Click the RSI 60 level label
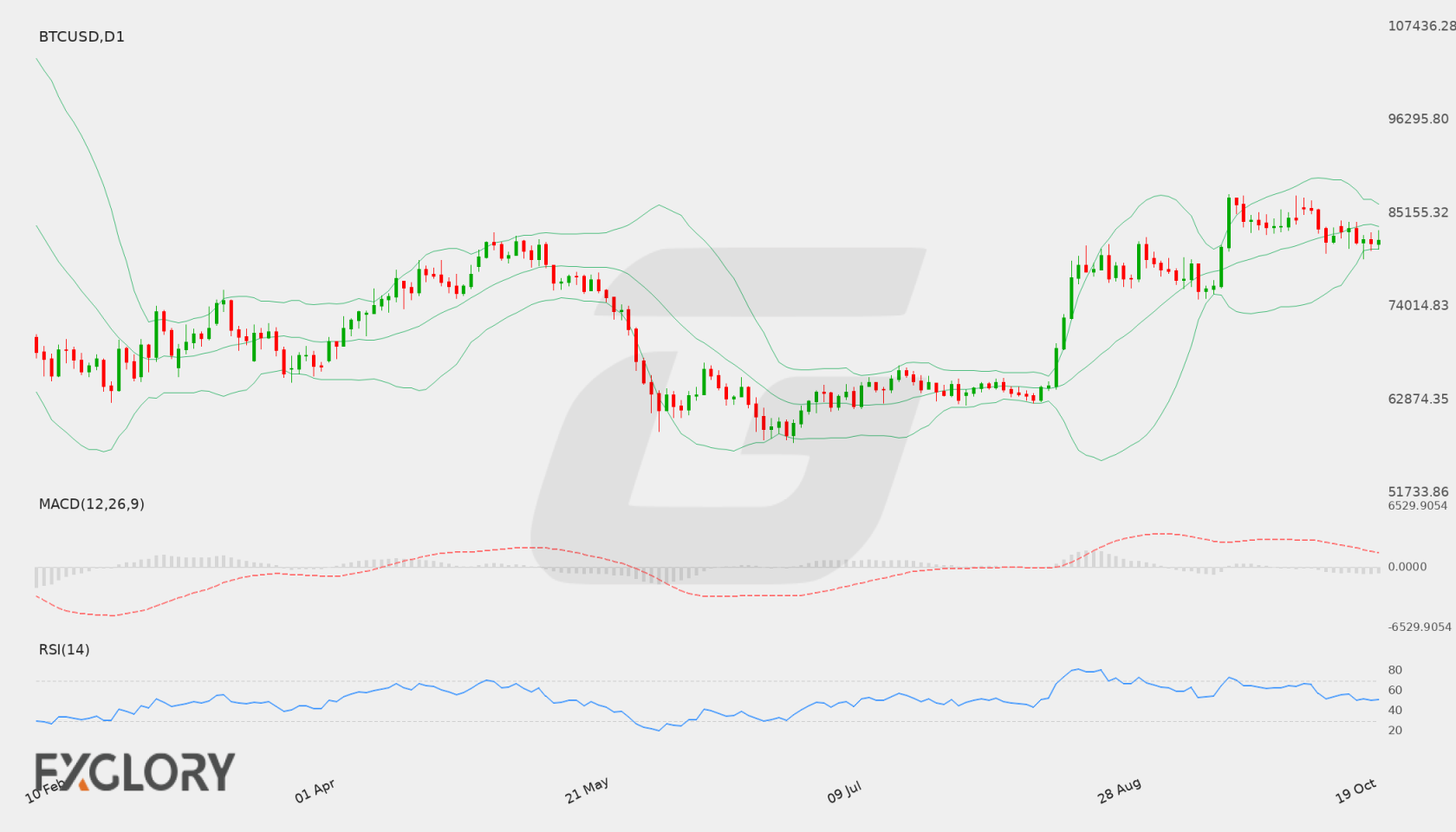This screenshot has width=1456, height=832. pos(1394,690)
